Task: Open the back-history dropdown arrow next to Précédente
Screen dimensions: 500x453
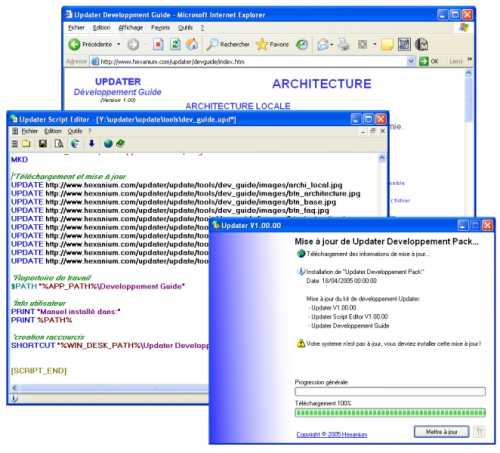Action: 118,44
